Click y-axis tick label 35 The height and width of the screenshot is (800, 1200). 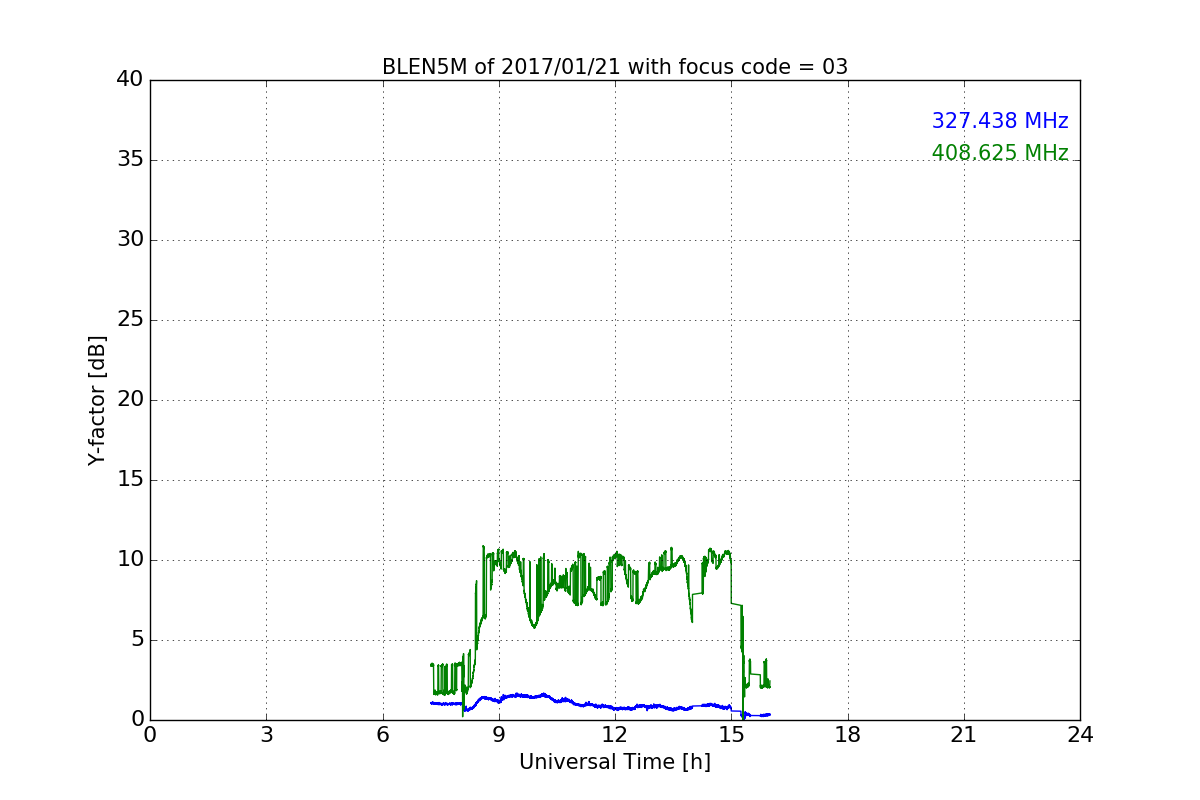pos(130,160)
